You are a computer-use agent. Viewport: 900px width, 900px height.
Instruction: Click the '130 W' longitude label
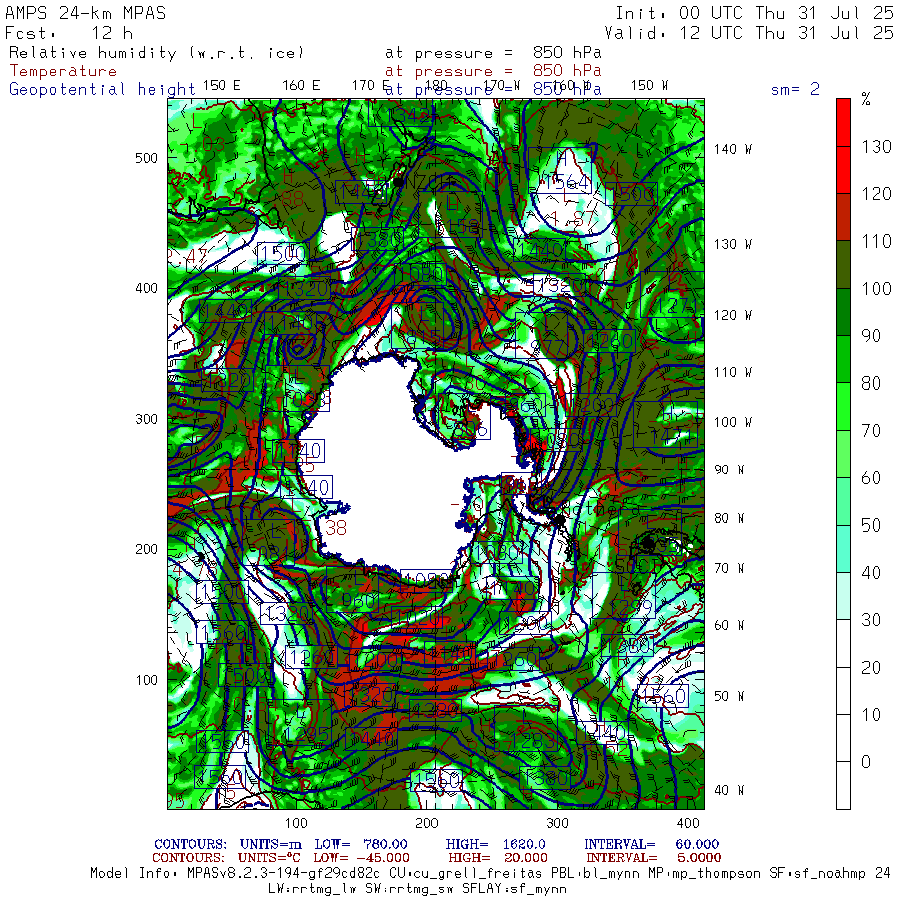732,245
